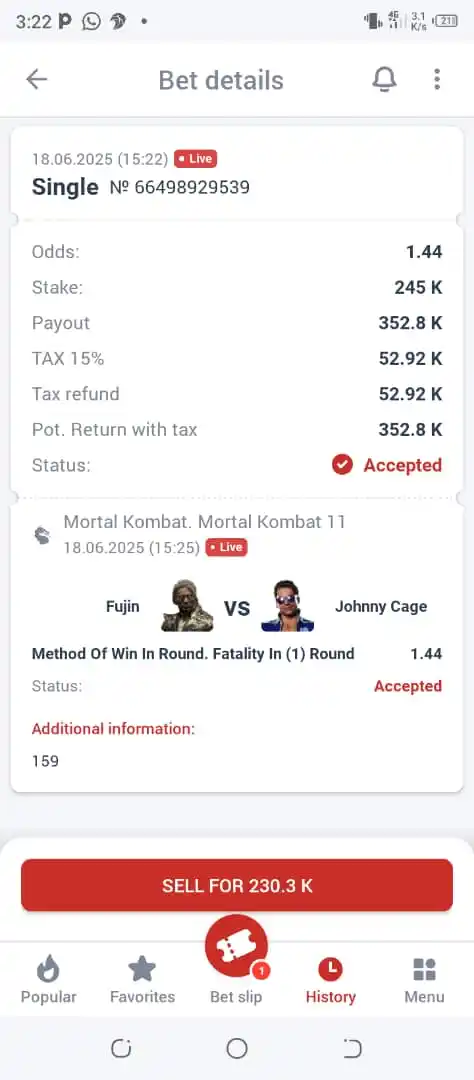474x1080 pixels.
Task: Open notifications bell icon
Action: [384, 79]
